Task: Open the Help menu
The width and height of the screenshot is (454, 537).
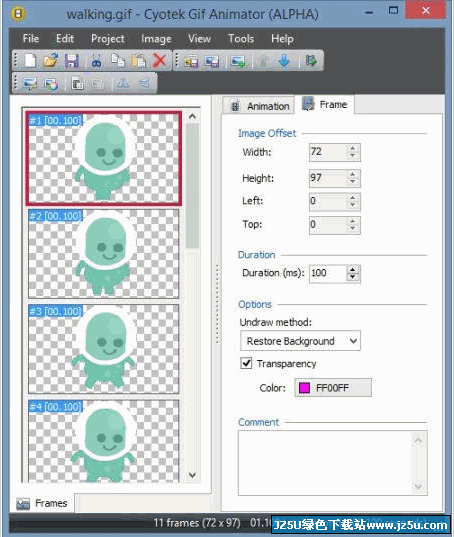Action: point(282,38)
